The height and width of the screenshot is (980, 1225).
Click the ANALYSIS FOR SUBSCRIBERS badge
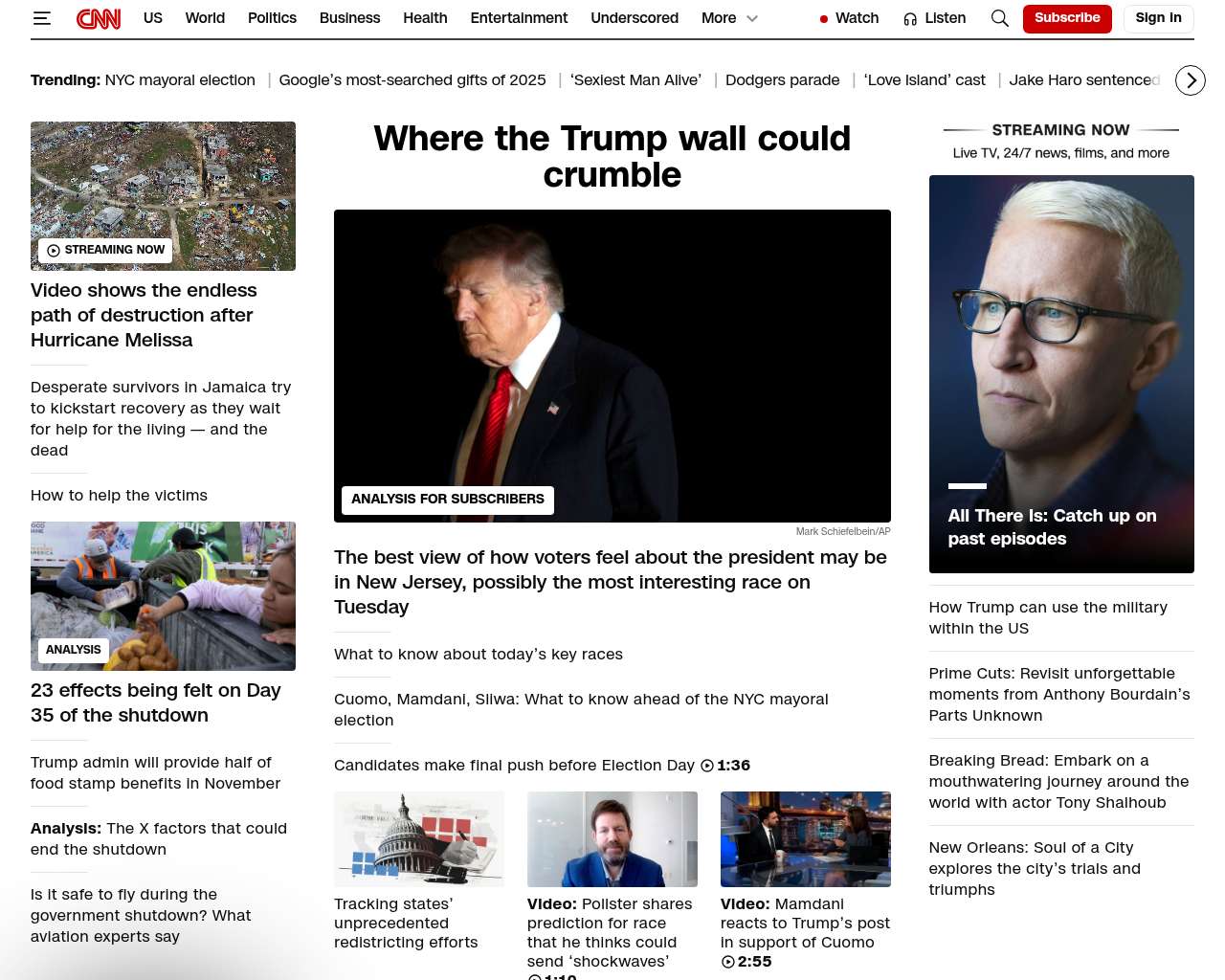[x=448, y=500]
